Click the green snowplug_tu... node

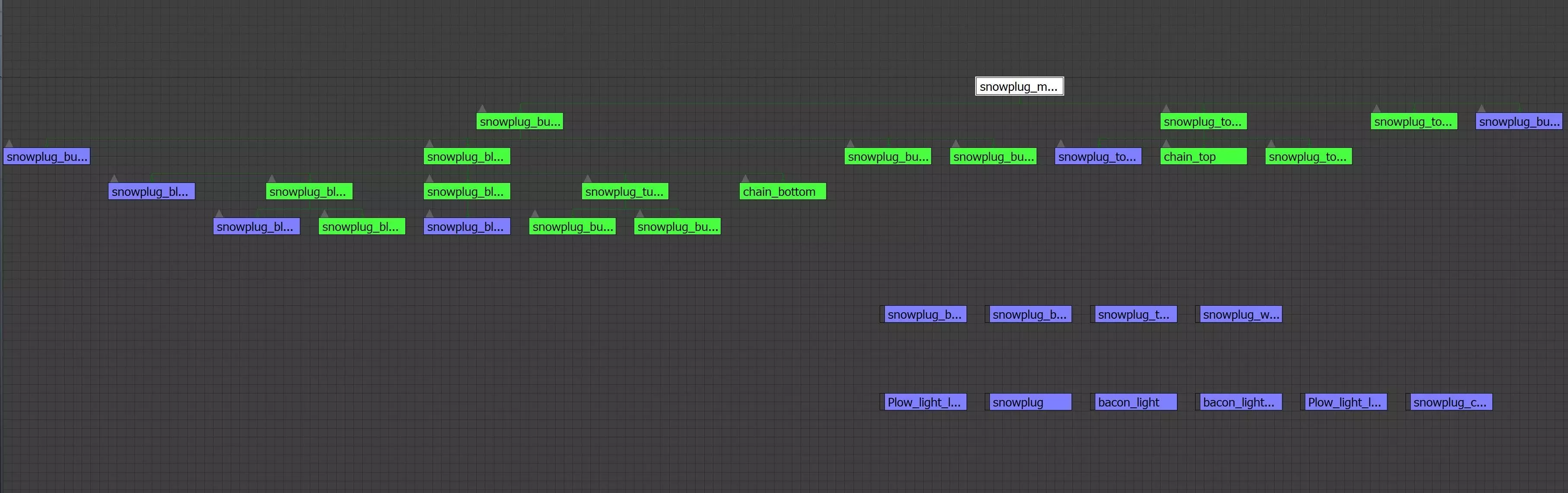tap(624, 191)
